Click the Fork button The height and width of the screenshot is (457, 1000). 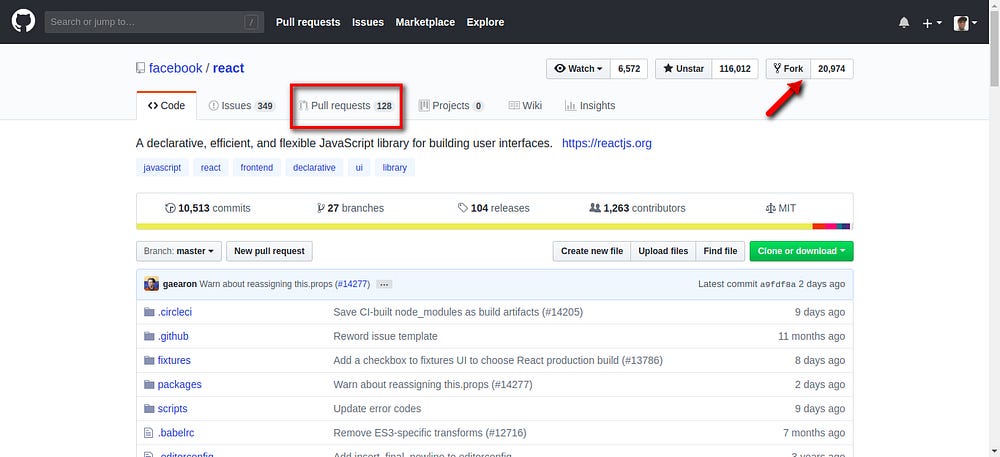click(x=788, y=69)
